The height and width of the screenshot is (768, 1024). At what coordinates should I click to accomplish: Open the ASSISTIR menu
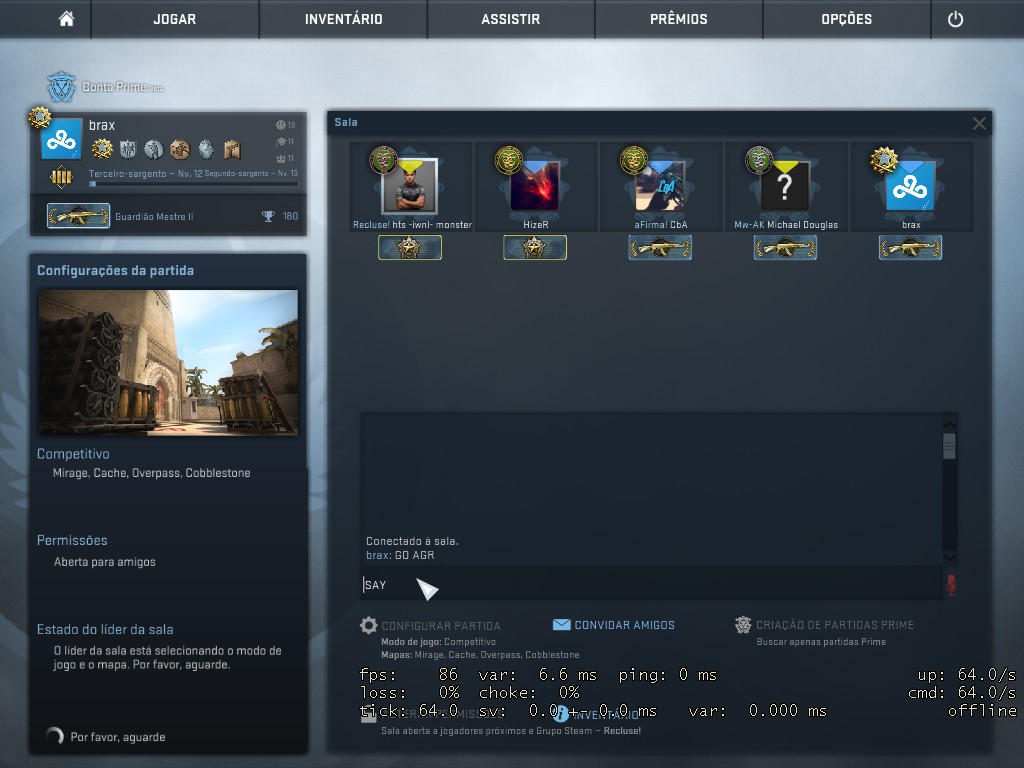pyautogui.click(x=511, y=19)
